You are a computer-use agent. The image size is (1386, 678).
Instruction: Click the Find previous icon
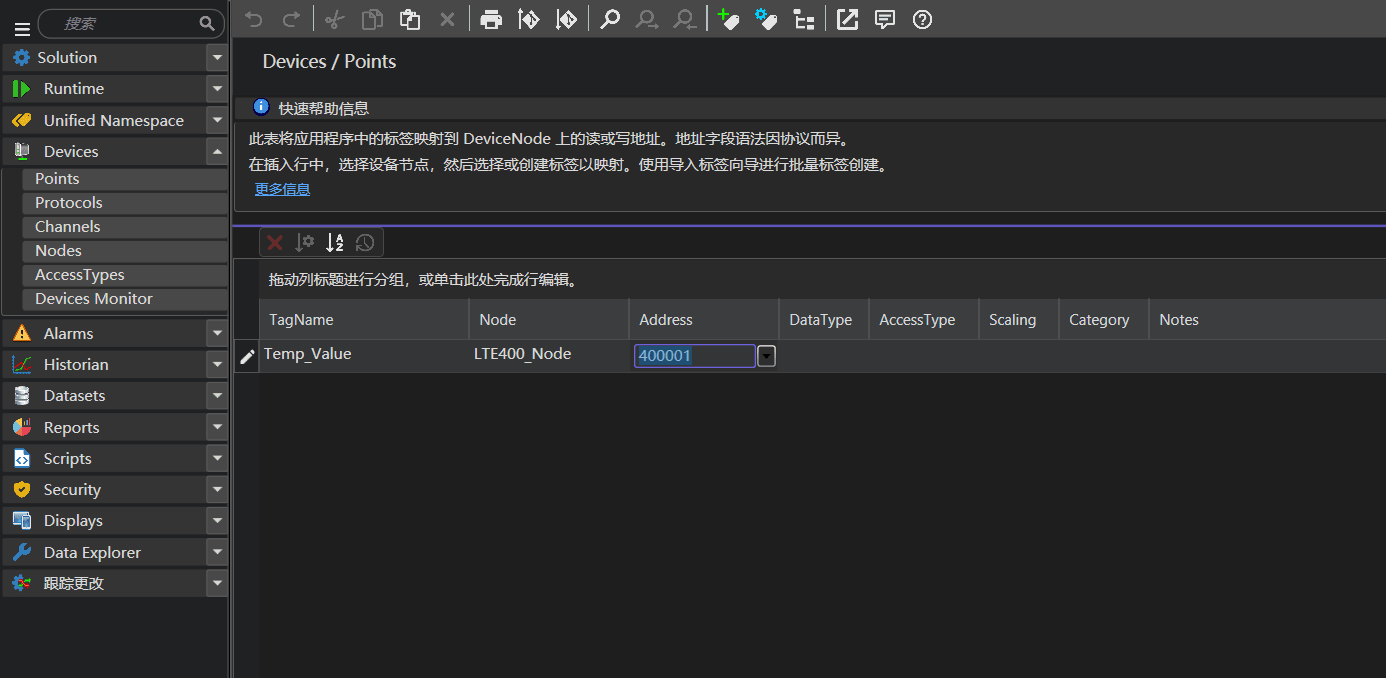tap(685, 19)
